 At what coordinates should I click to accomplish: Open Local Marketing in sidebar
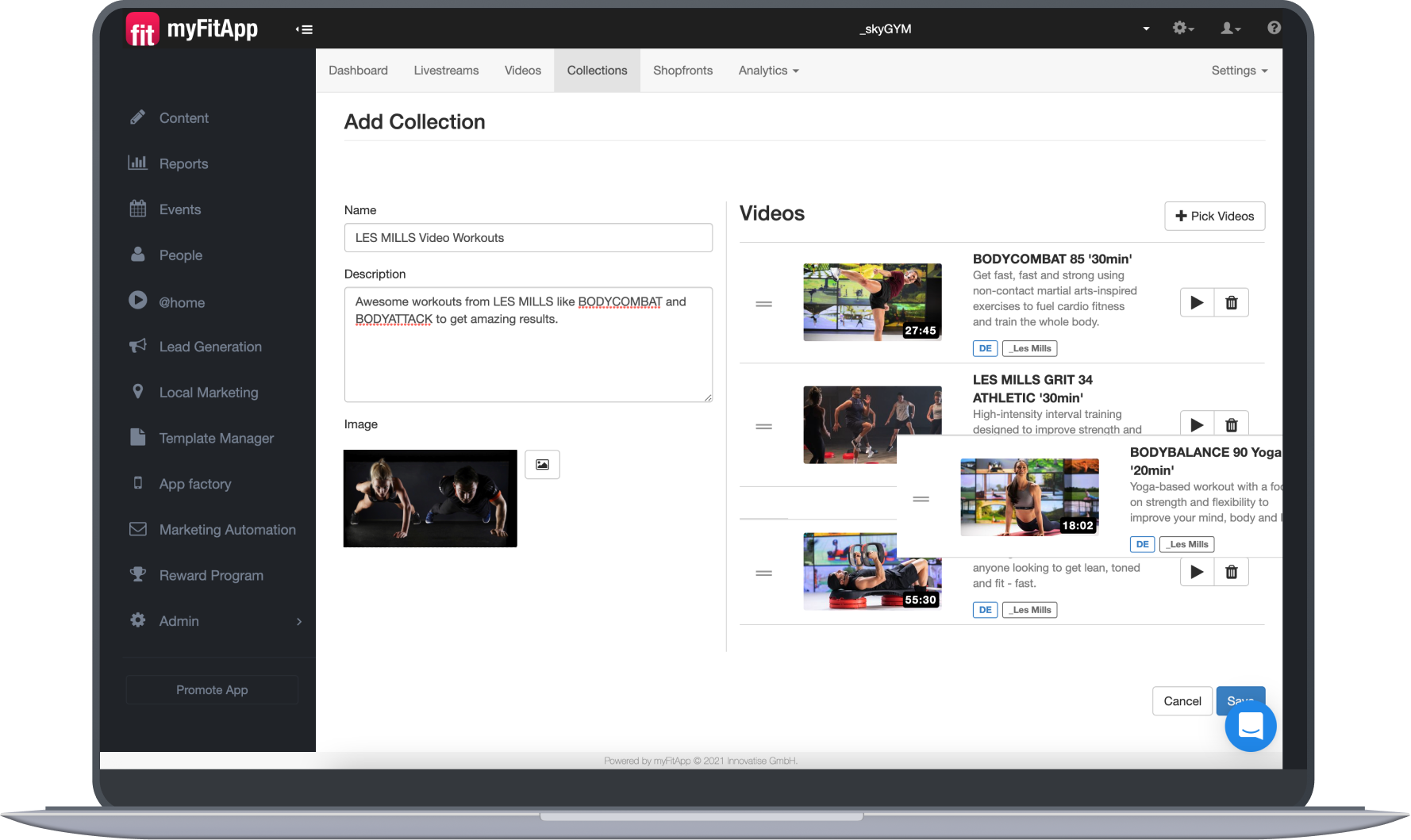[208, 393]
